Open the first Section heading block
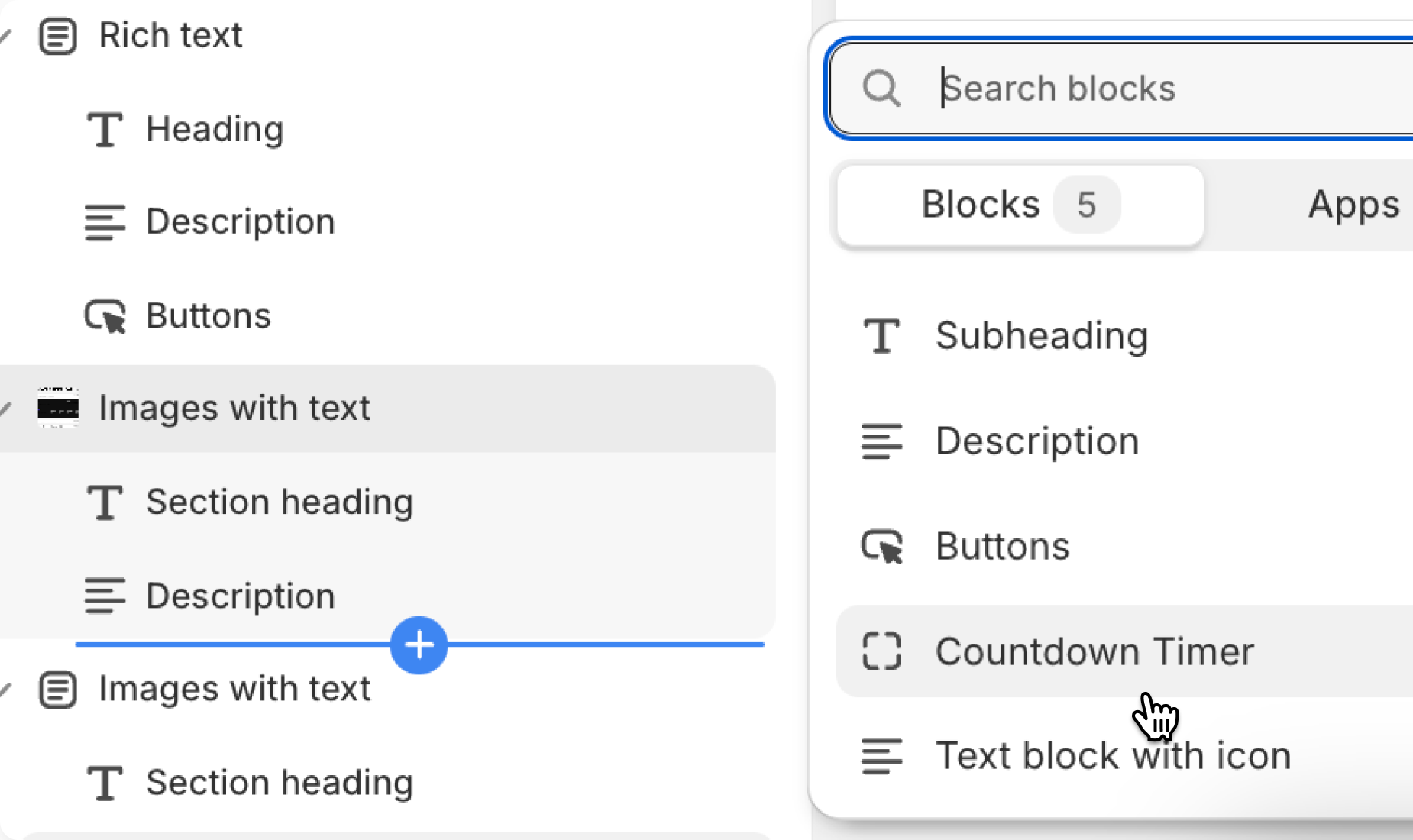This screenshot has width=1413, height=840. (x=280, y=502)
